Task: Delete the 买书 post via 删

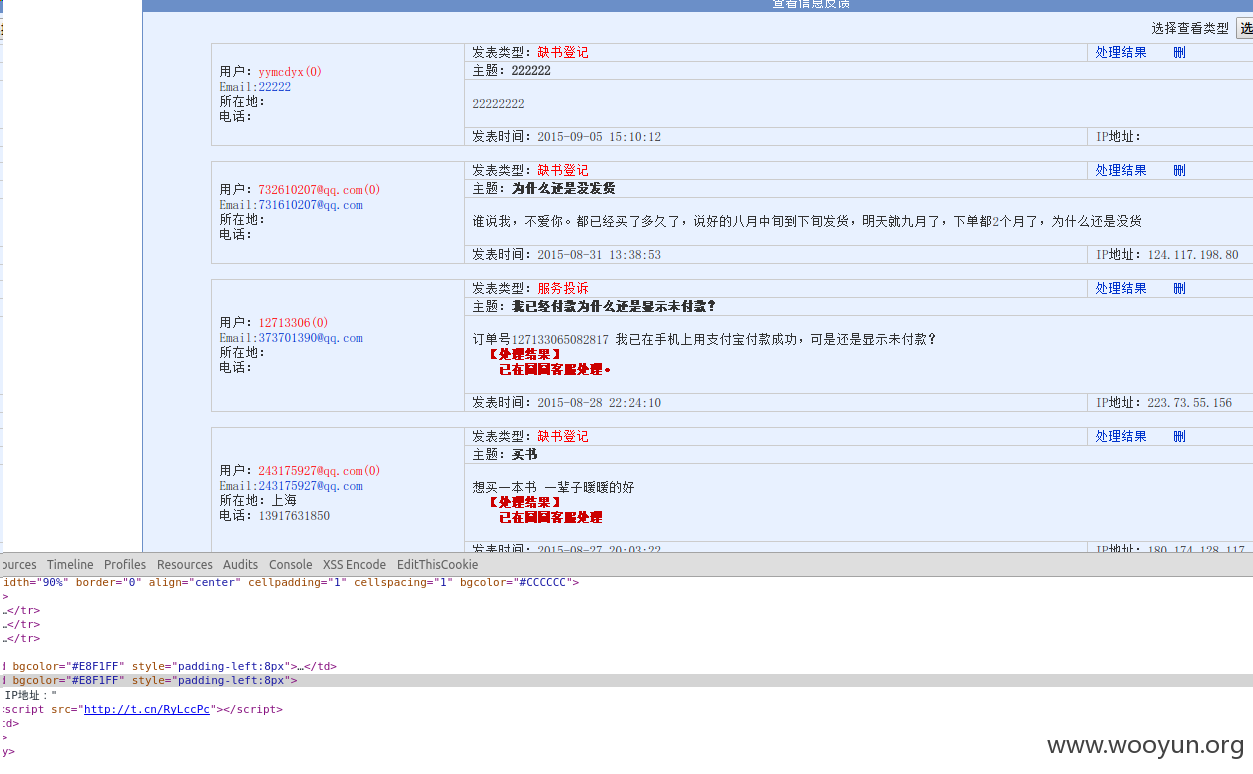Action: [x=1179, y=436]
